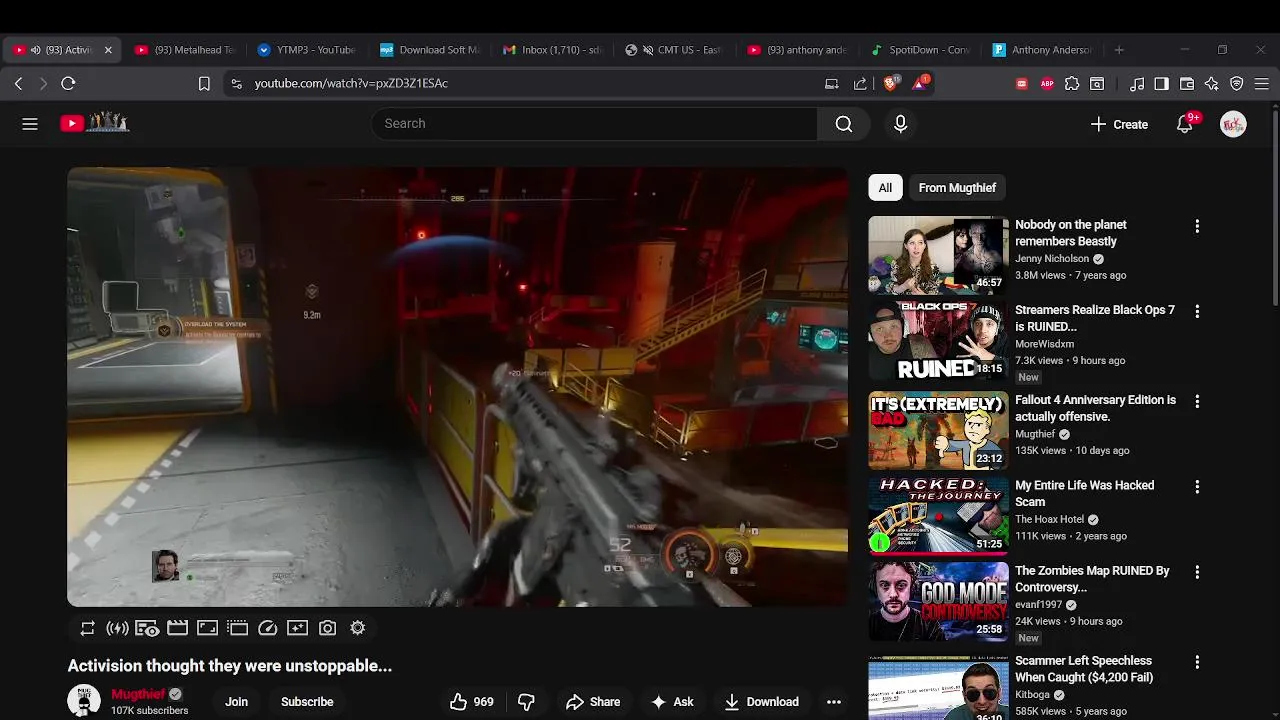This screenshot has width=1280, height=720.
Task: Select the All filter chip
Action: [885, 188]
